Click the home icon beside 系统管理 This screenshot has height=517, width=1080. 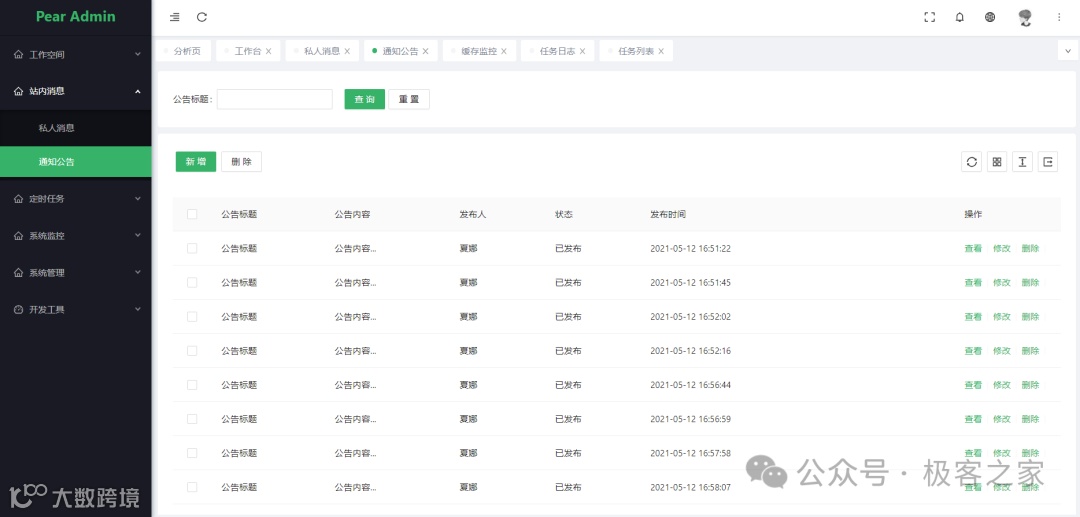click(x=19, y=273)
